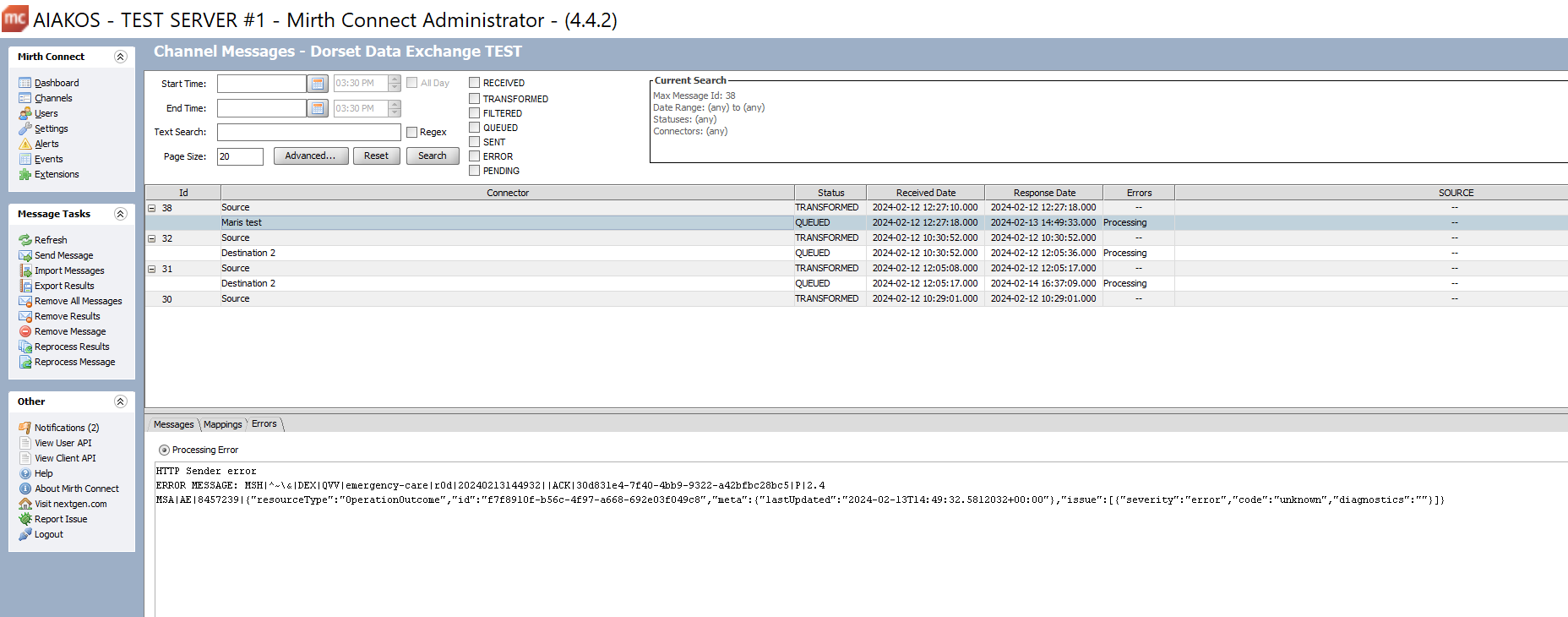1568x617 pixels.
Task: Sort by the Connector column header
Action: pos(508,193)
